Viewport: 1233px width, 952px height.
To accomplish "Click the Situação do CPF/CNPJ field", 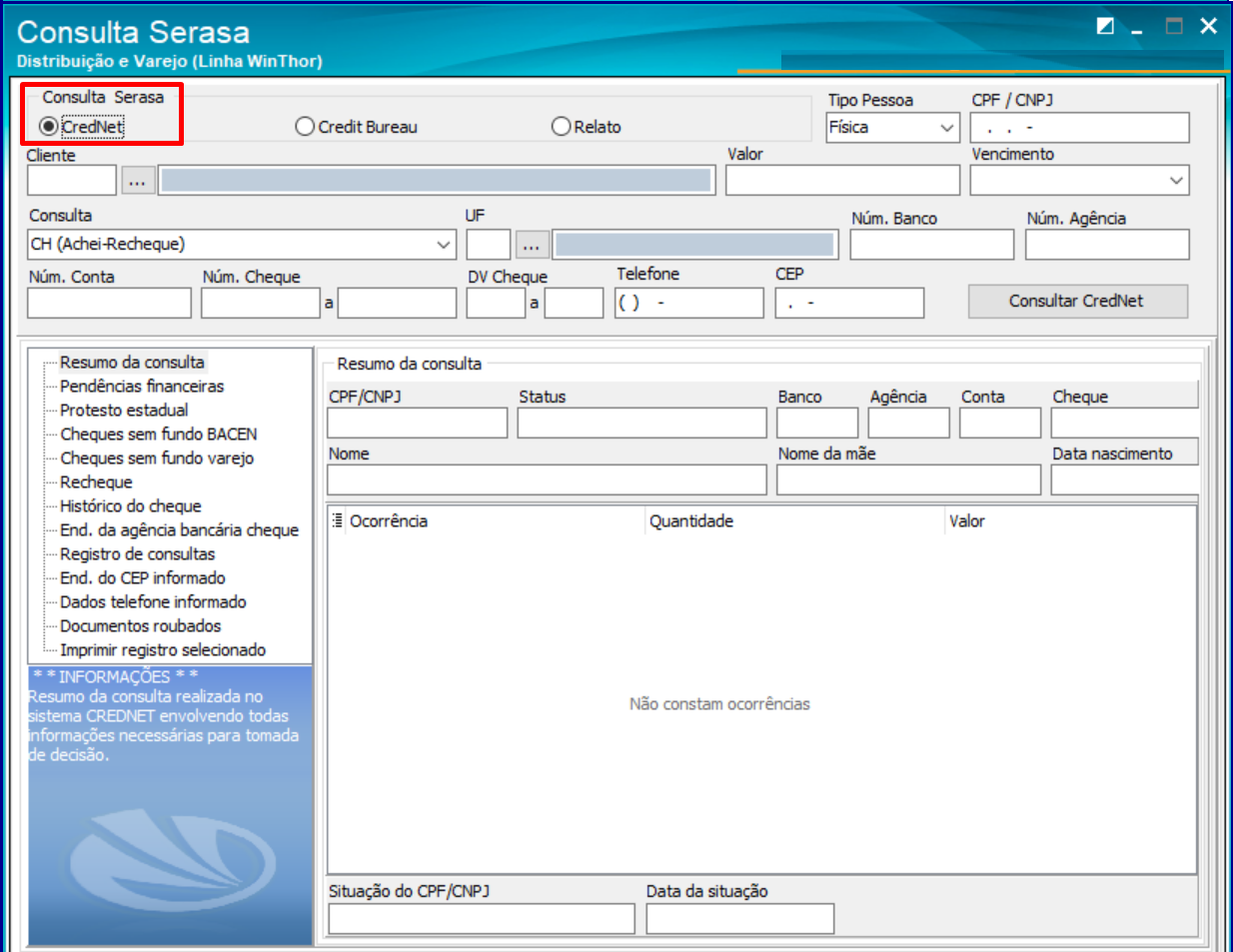I will (482, 919).
